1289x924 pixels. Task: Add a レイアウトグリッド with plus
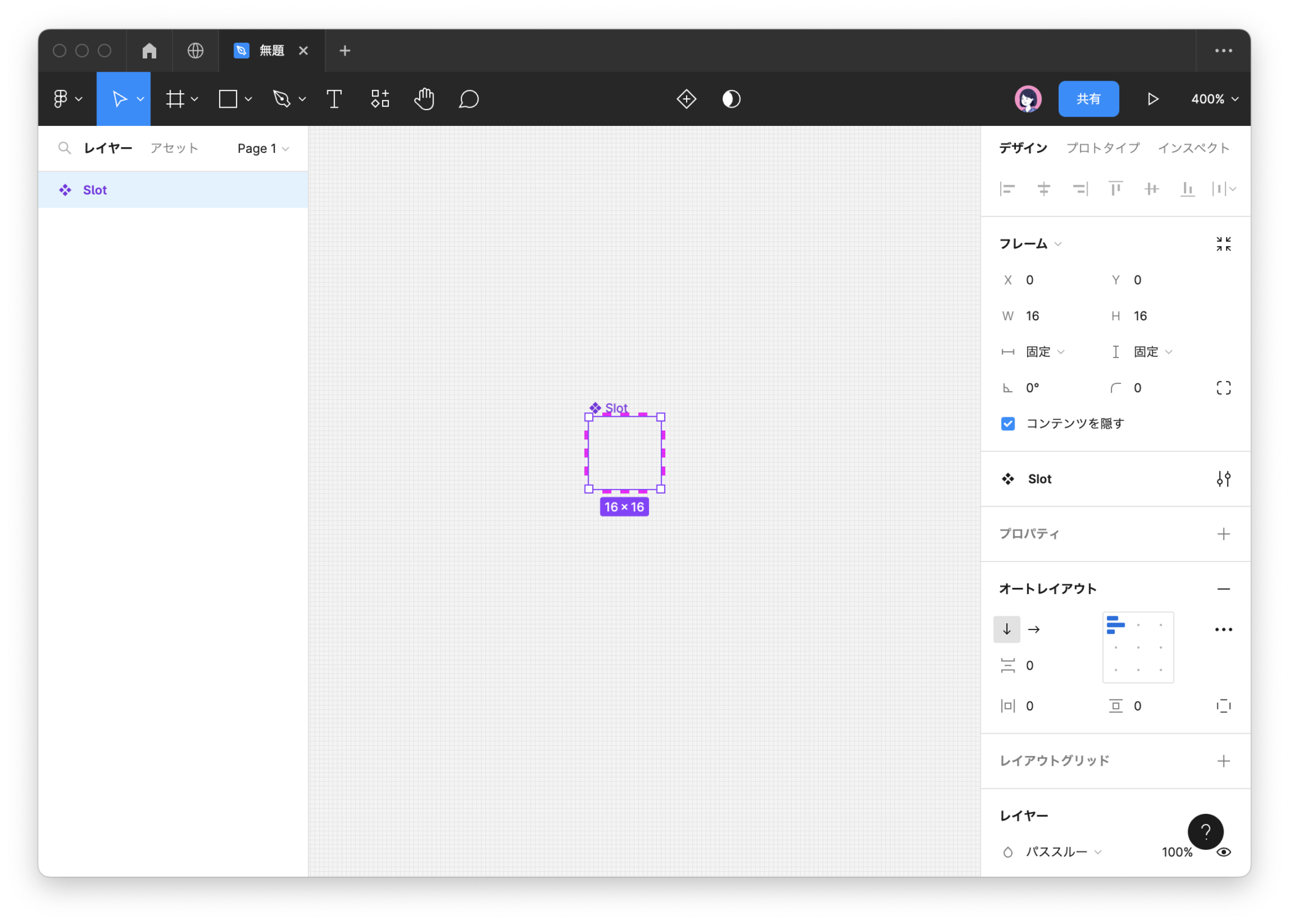[x=1224, y=761]
